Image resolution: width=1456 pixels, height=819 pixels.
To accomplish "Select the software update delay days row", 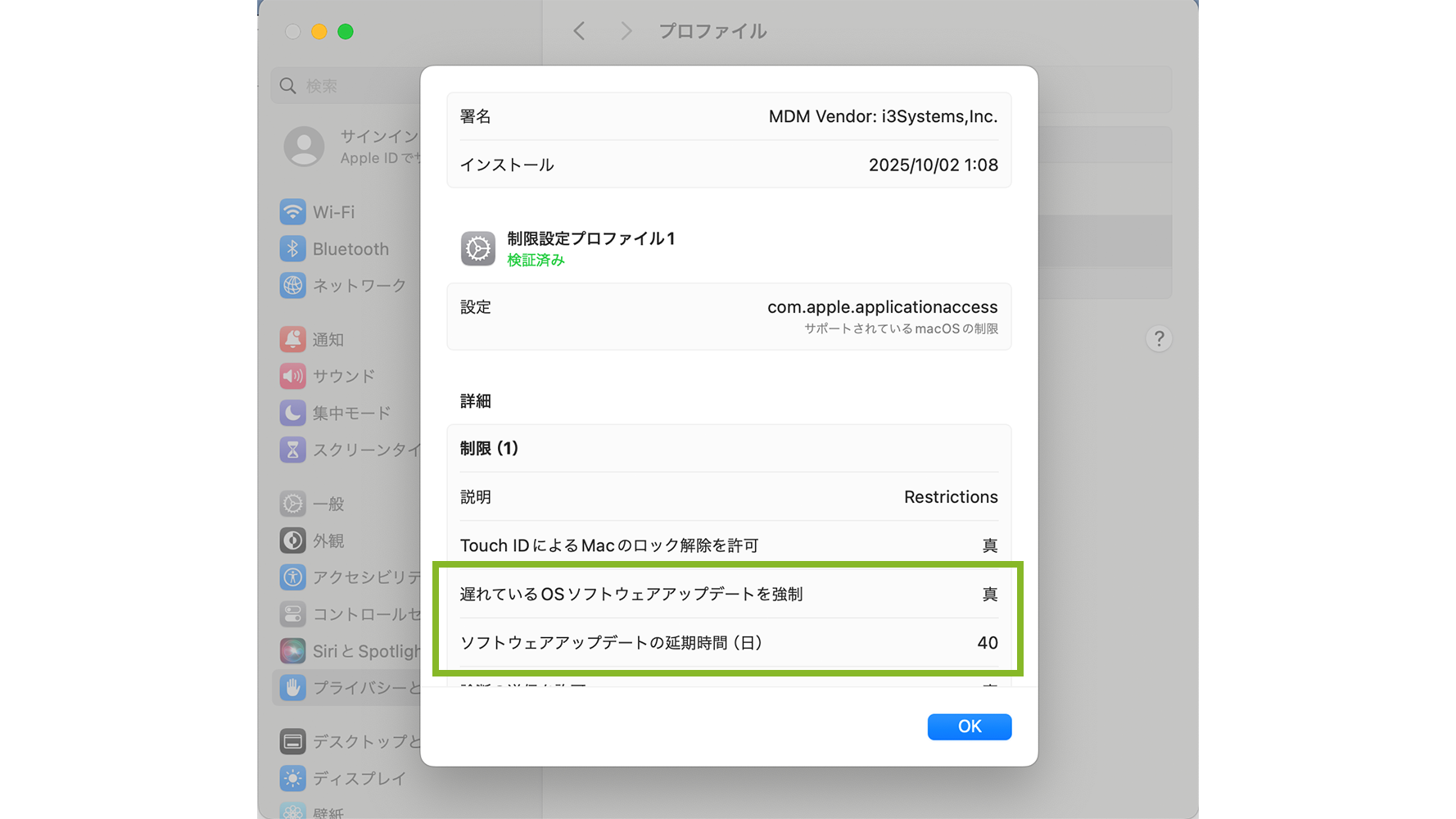I will click(x=728, y=643).
